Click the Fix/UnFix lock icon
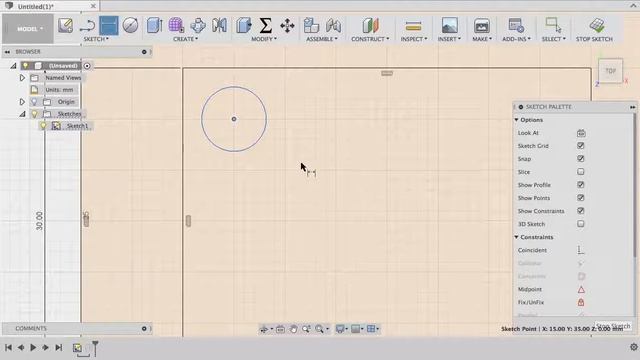This screenshot has height=360, width=640. click(x=581, y=302)
